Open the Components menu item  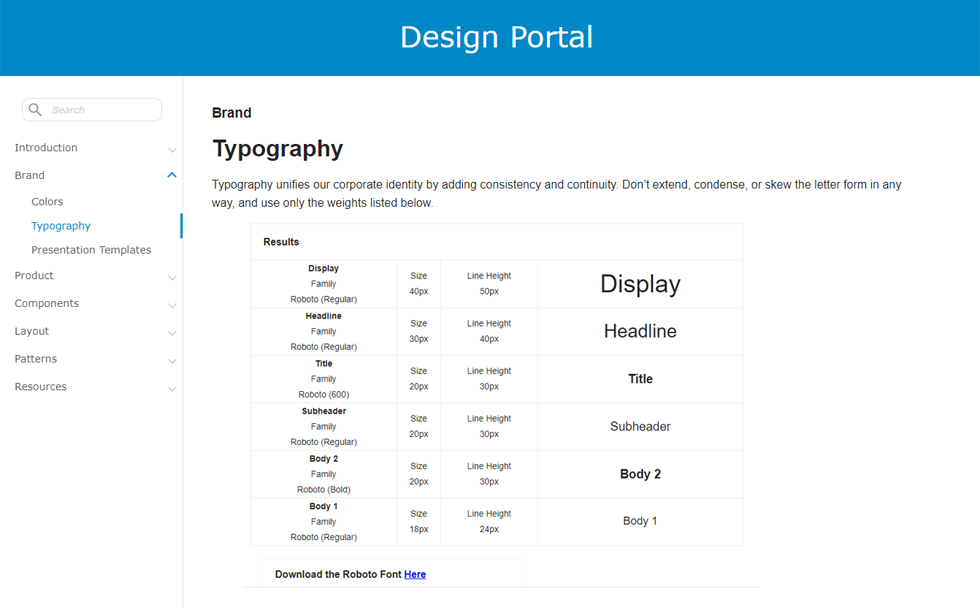point(46,304)
